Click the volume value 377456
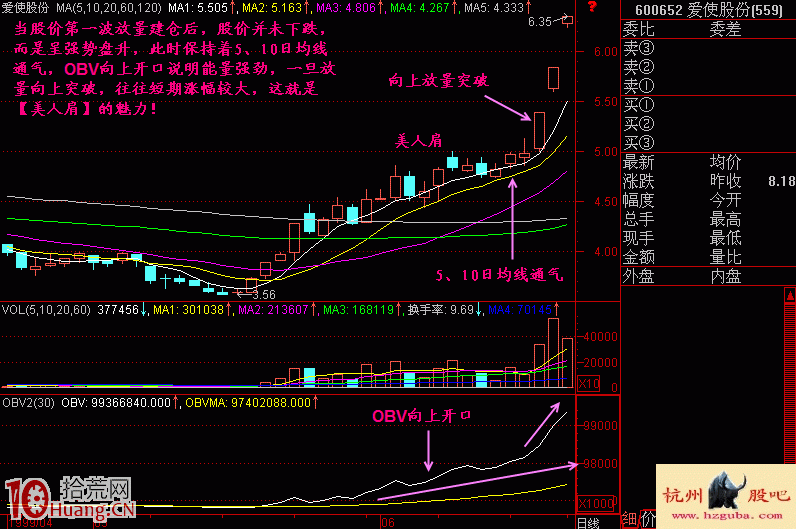 118,310
